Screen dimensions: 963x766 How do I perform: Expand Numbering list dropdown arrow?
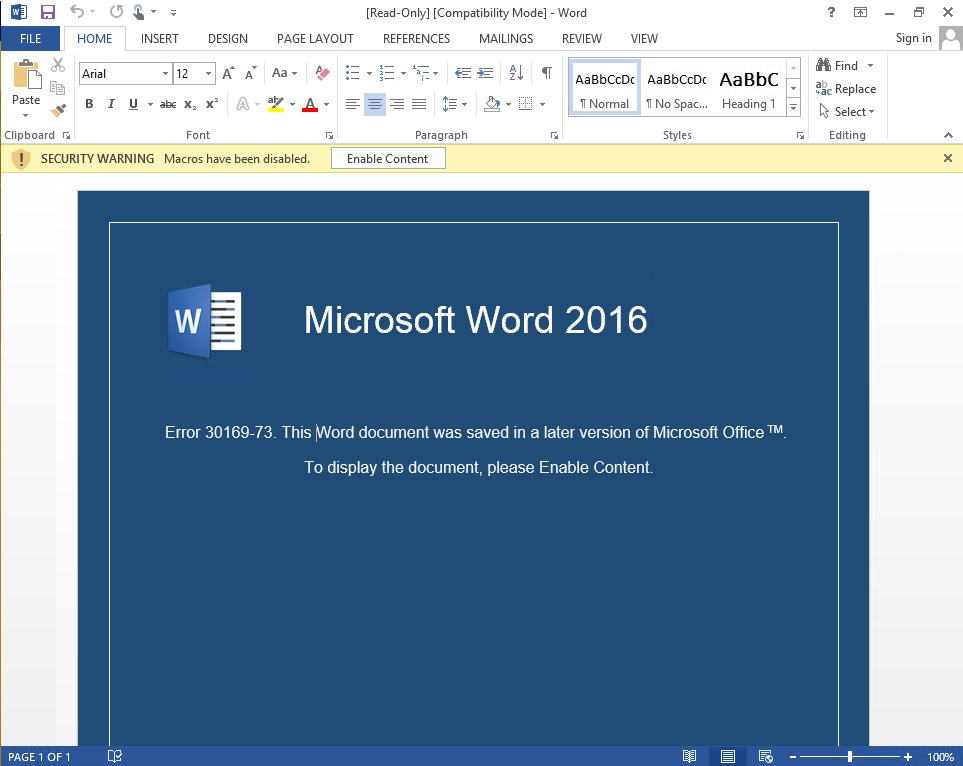404,74
